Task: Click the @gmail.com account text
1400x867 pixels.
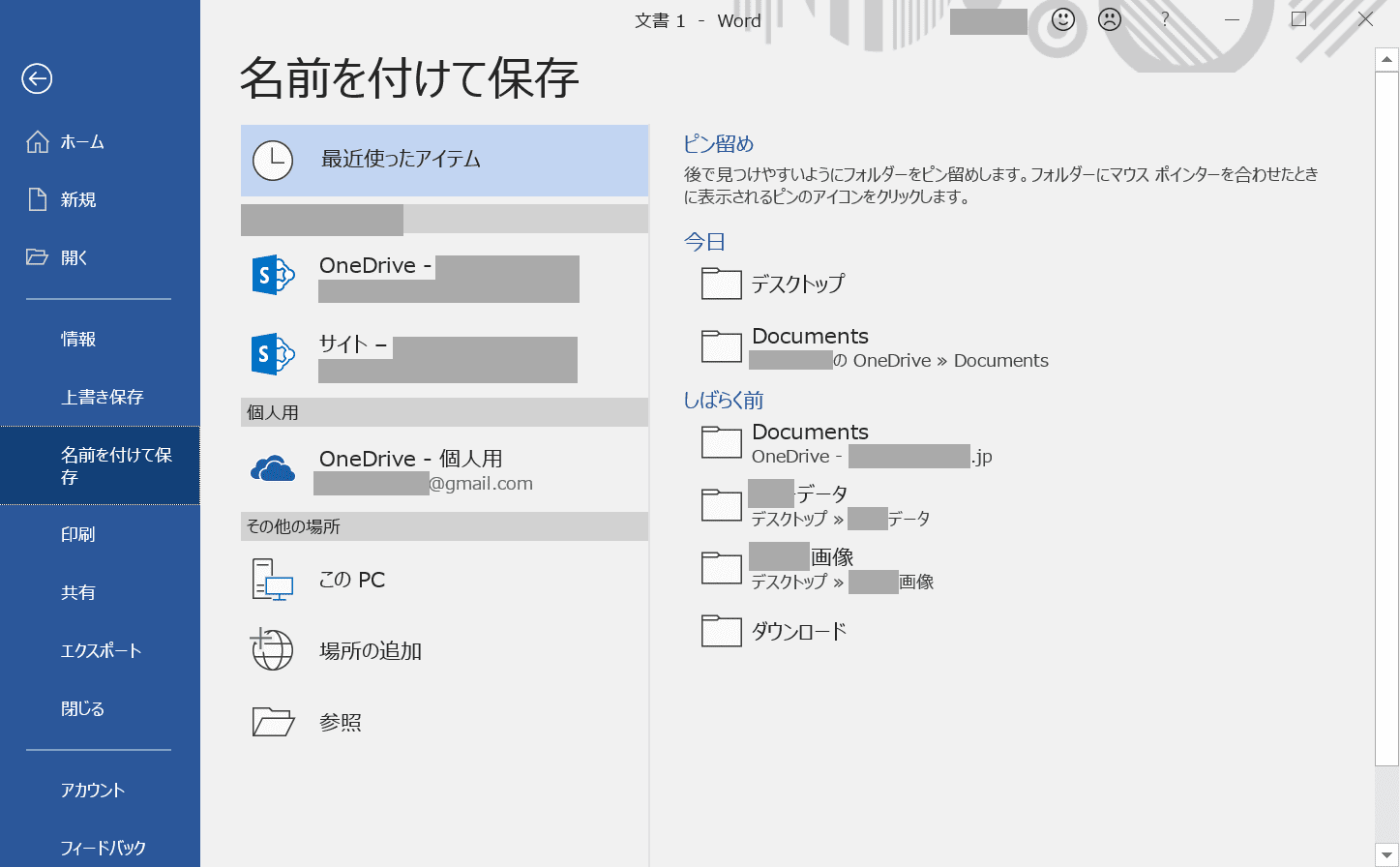Action: coord(481,484)
